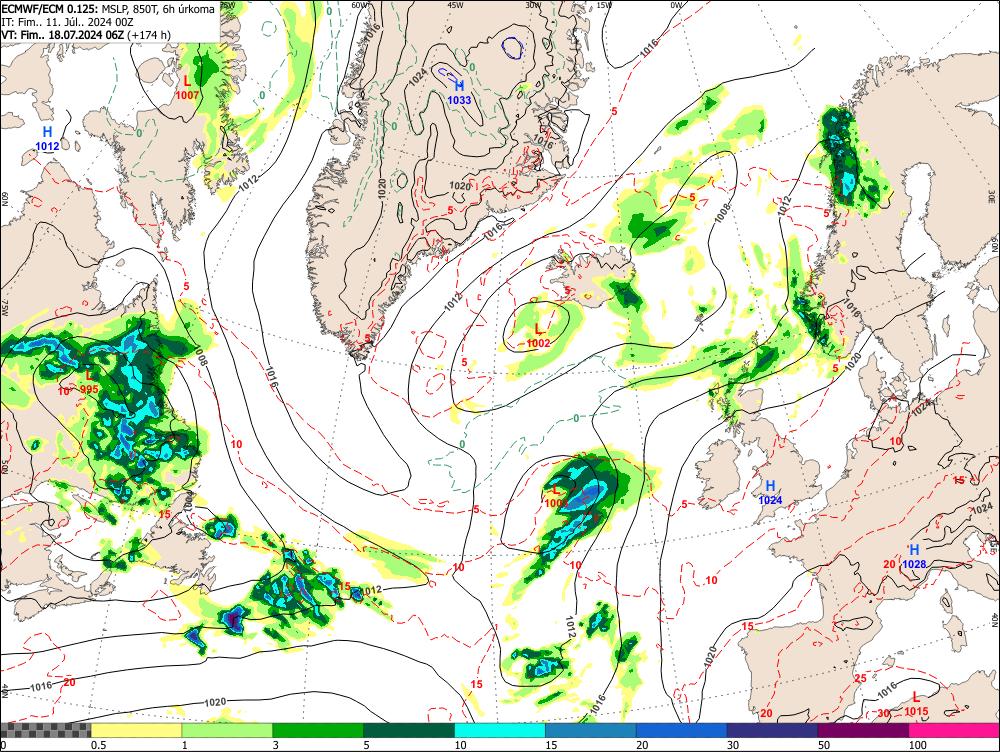Click the red L marker above '1015'
The image size is (1000, 752).
[916, 697]
